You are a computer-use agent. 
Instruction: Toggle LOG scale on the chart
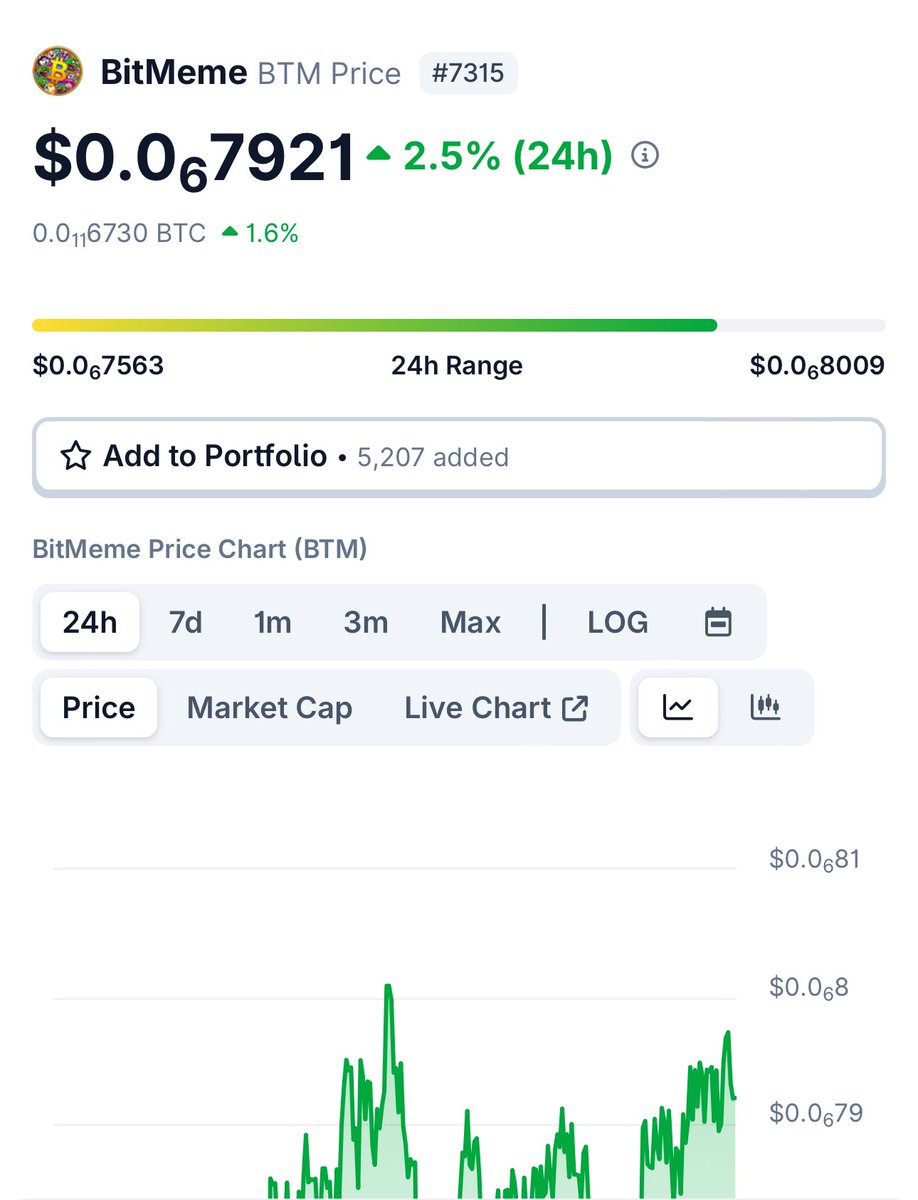(x=617, y=622)
